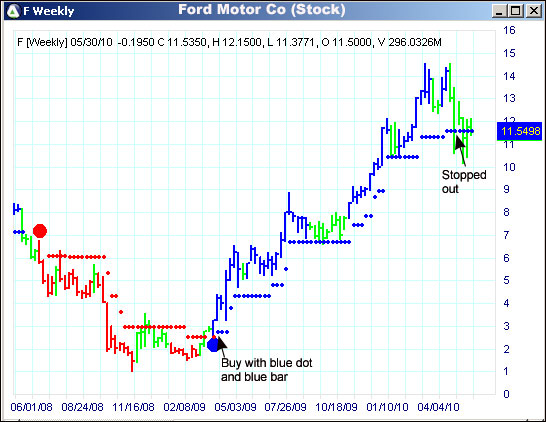The image size is (546, 422).
Task: Maximize the F Weekly chart window
Action: pyautogui.click(x=516, y=11)
